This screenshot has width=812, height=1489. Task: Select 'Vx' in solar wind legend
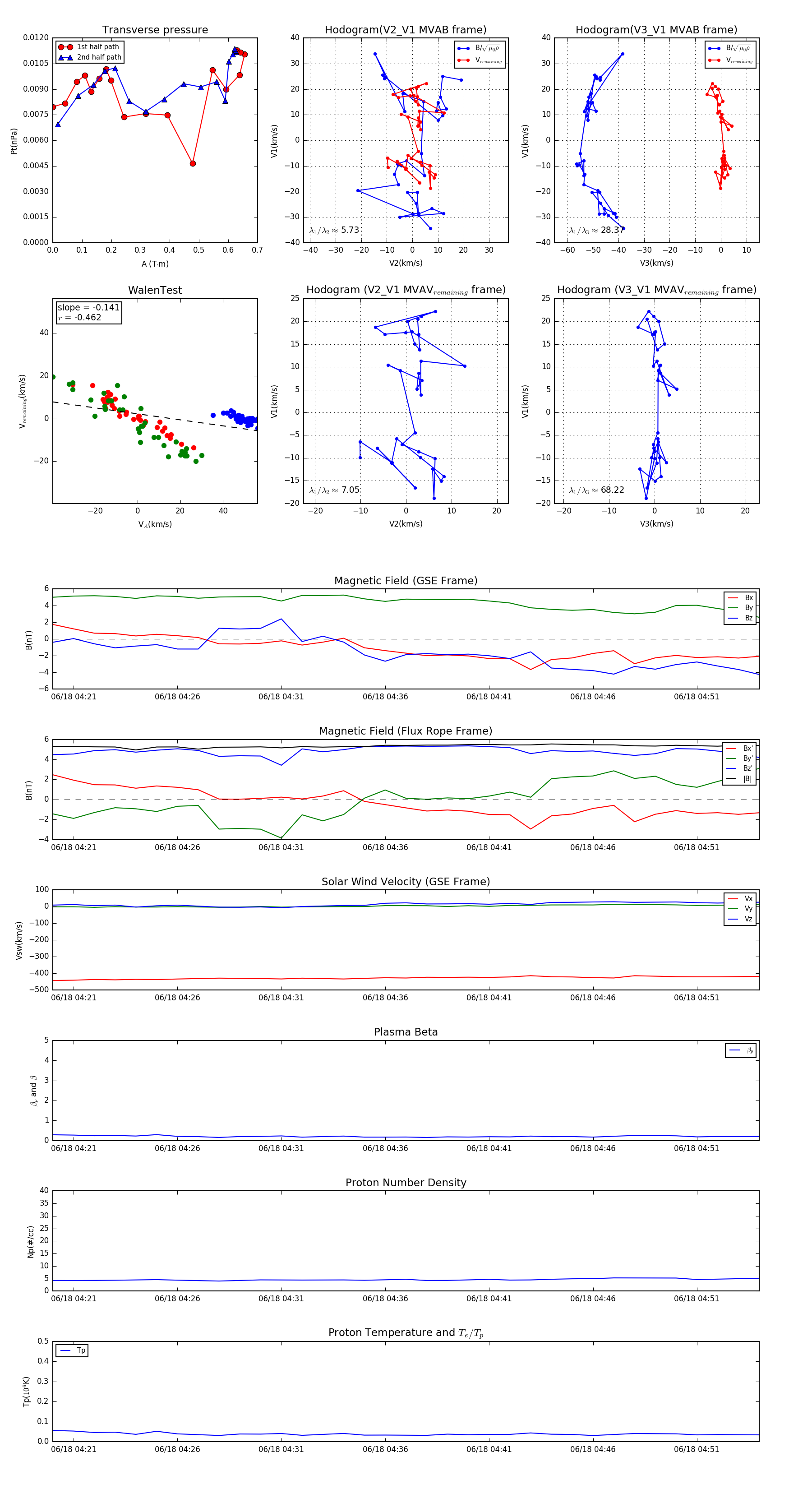coord(740,899)
